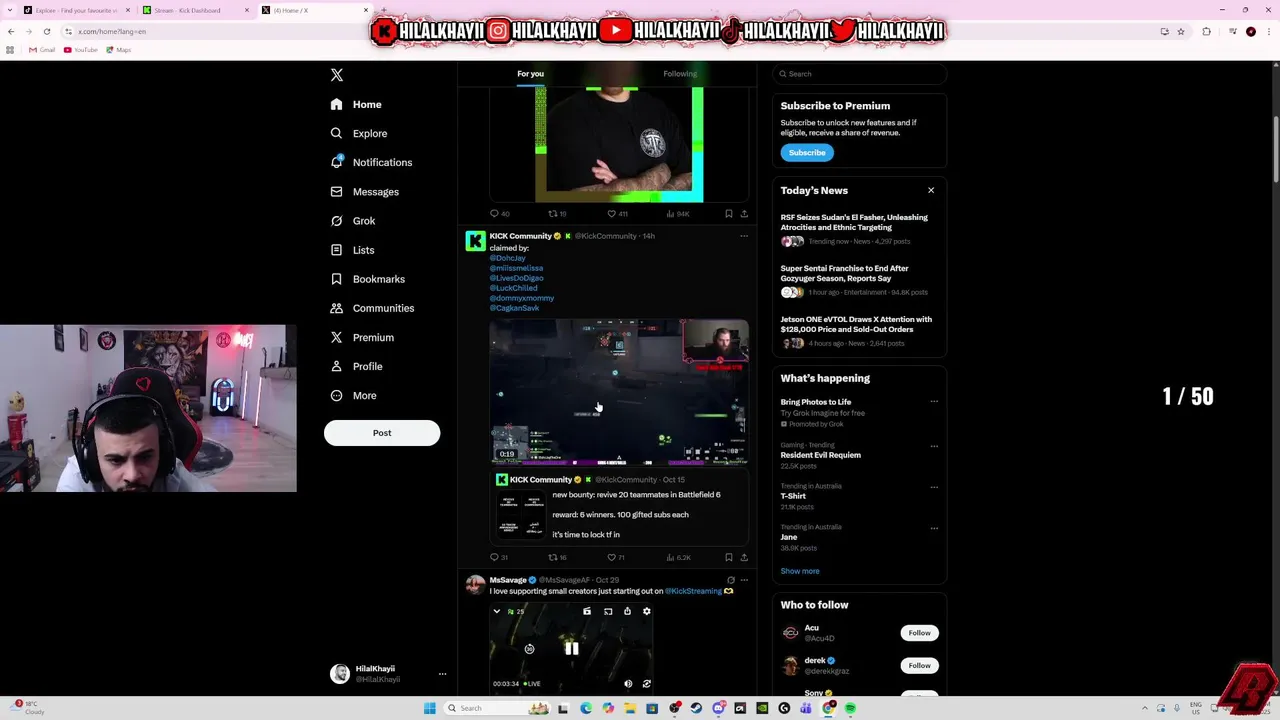This screenshot has height=720, width=1280.
Task: Pause the MsSavage live stream video
Action: (x=571, y=649)
